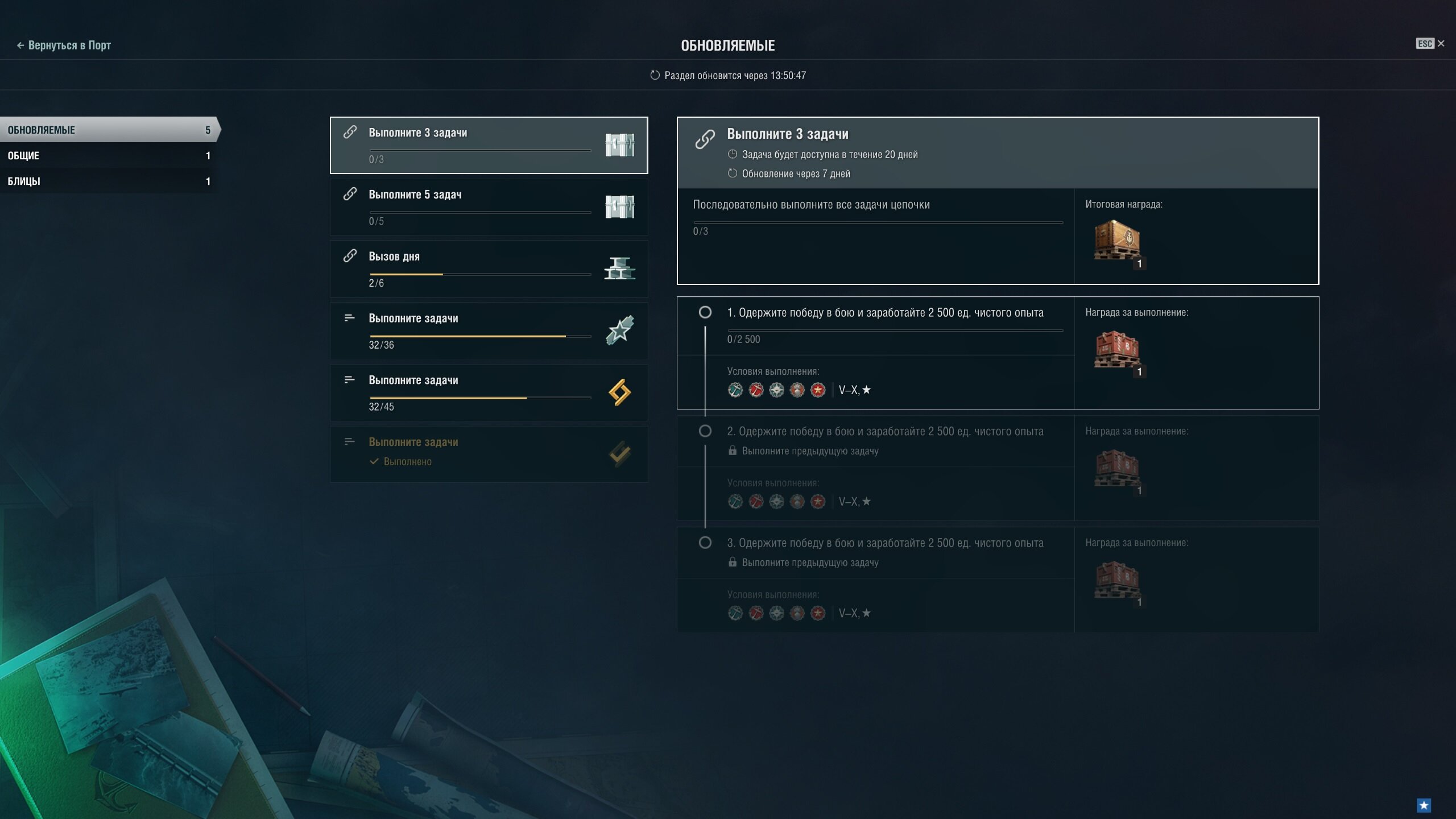The width and height of the screenshot is (1456, 819).
Task: Go back via Вернуться в Порт
Action: coord(64,45)
